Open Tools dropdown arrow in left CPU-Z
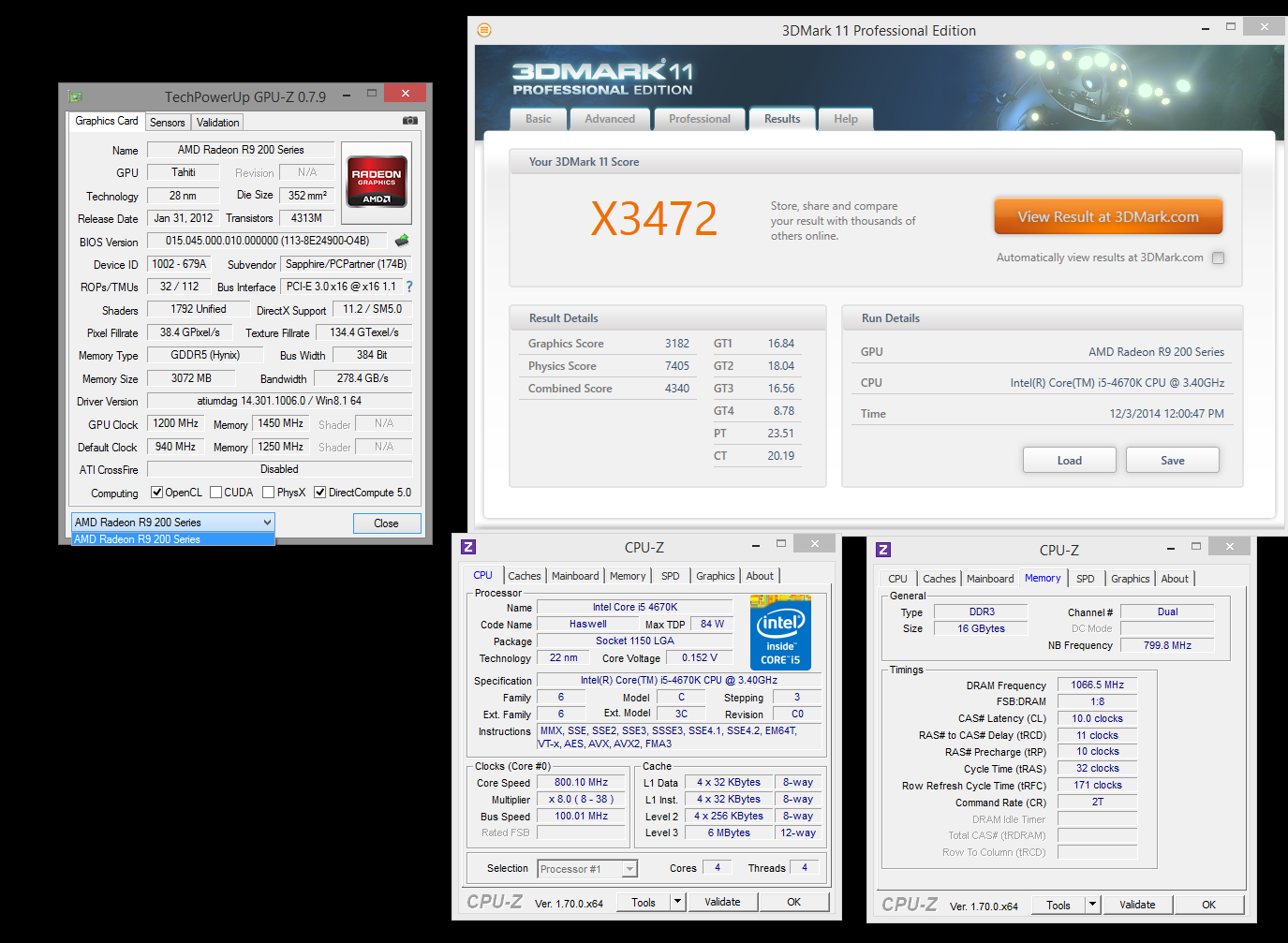This screenshot has width=1288, height=943. (x=678, y=902)
